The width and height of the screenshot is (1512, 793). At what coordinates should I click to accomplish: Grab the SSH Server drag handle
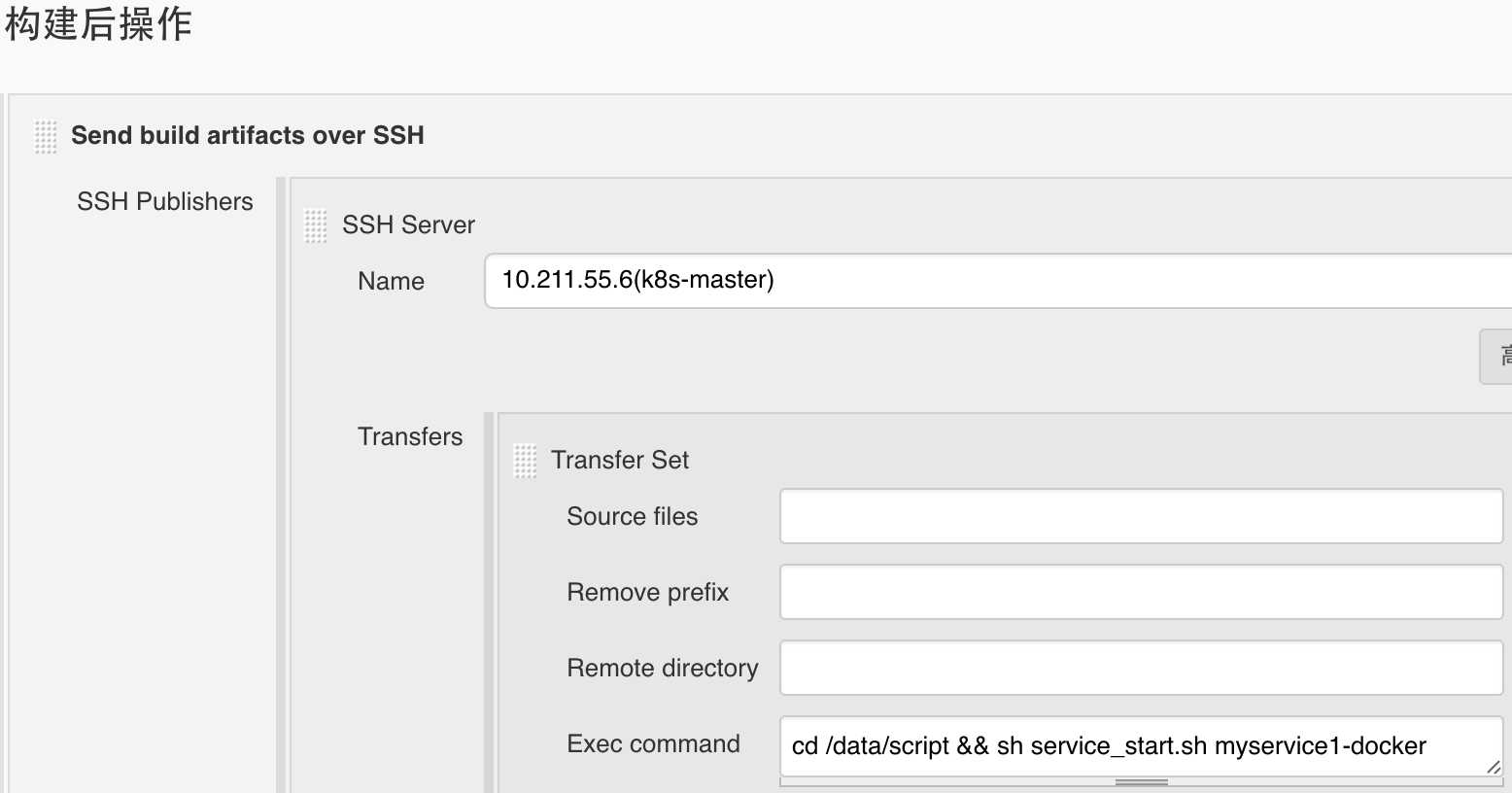316,226
